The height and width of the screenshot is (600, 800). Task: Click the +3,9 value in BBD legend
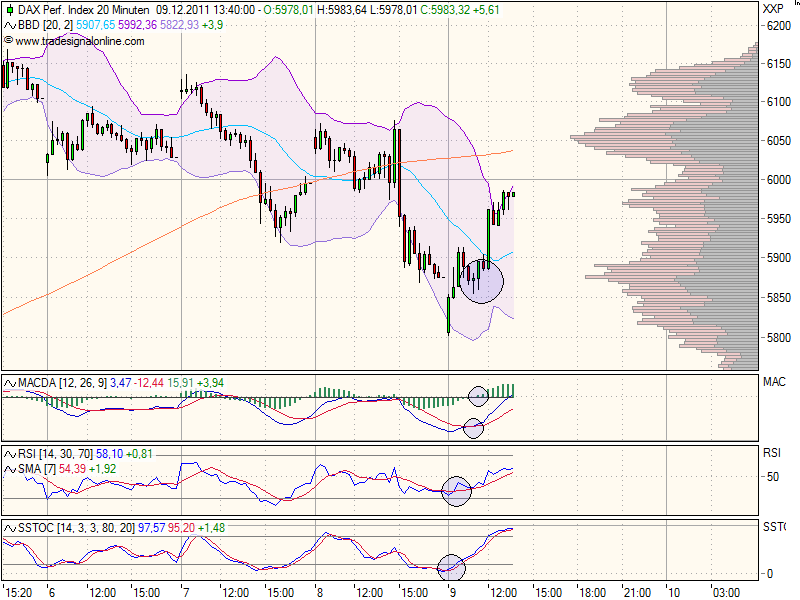click(212, 25)
